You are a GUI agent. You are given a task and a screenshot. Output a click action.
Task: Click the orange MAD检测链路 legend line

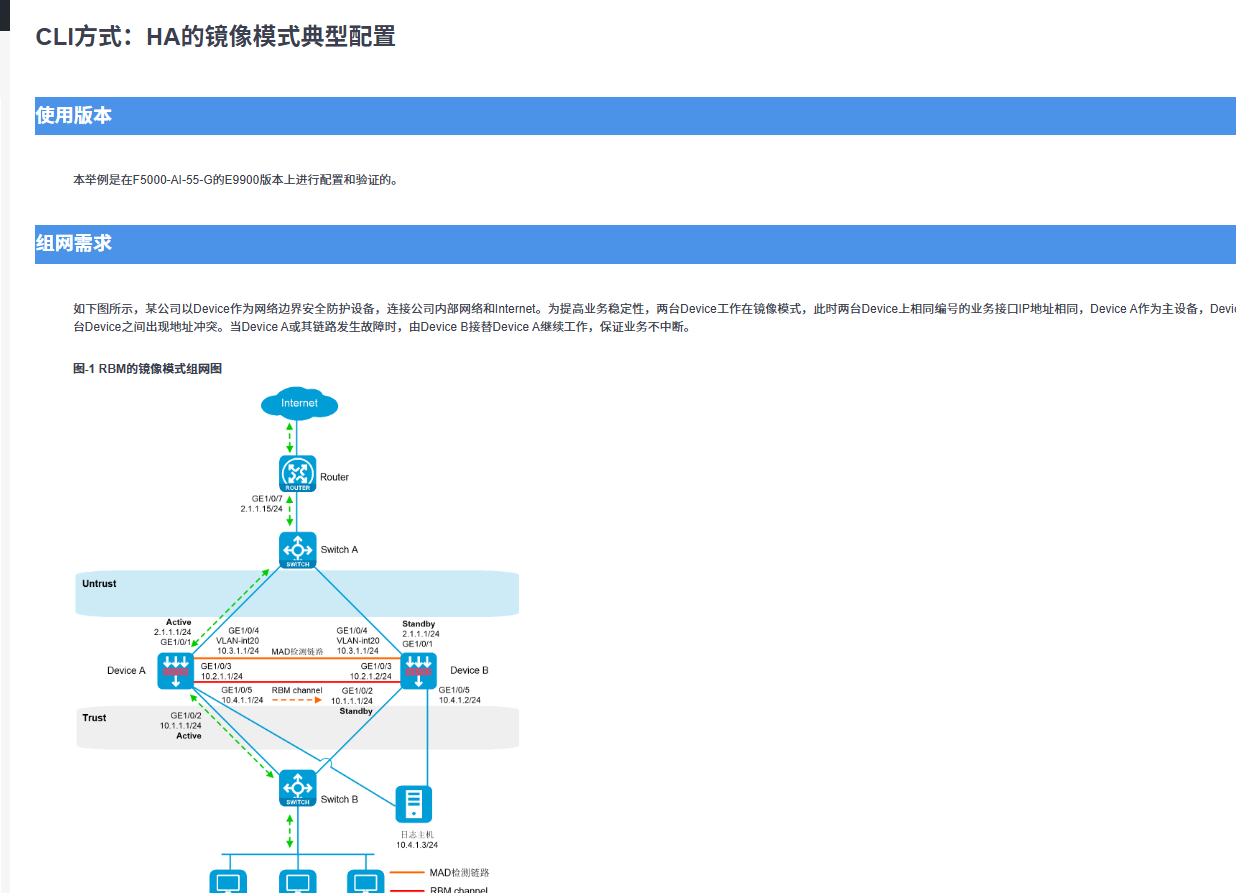point(406,873)
